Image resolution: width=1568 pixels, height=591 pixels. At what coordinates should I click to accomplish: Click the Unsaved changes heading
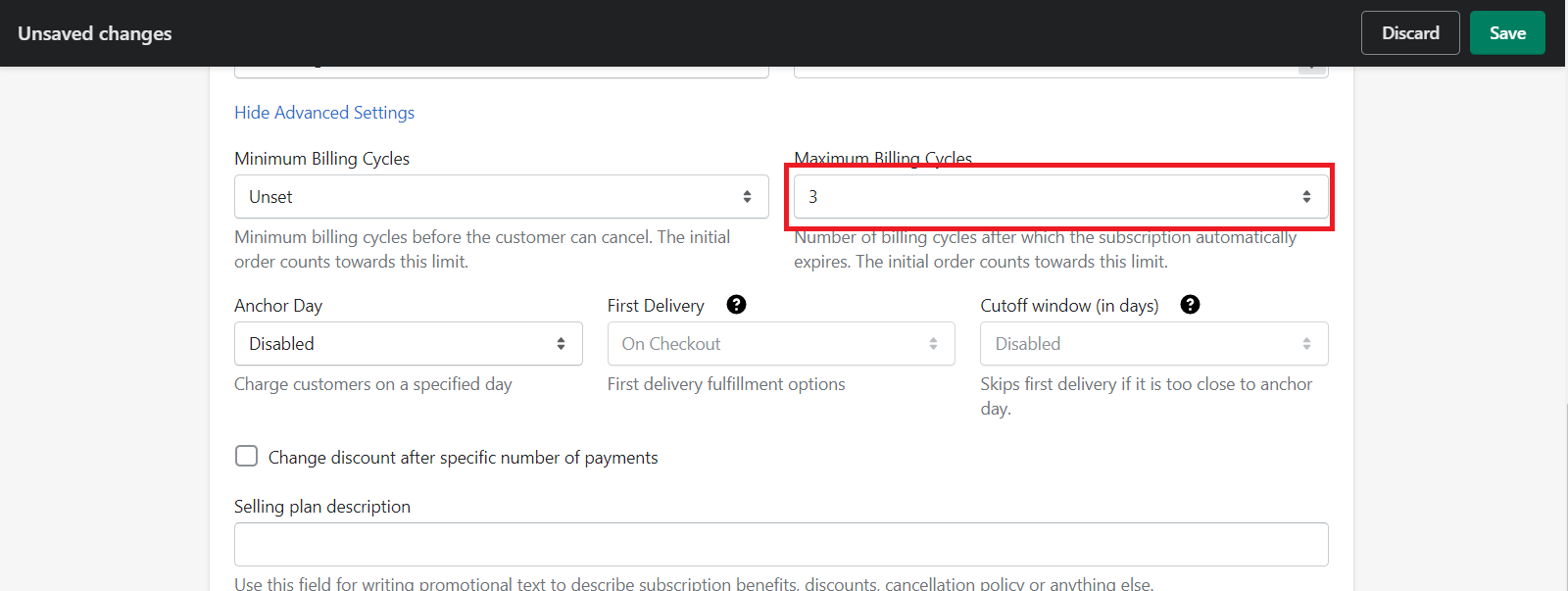pos(95,33)
